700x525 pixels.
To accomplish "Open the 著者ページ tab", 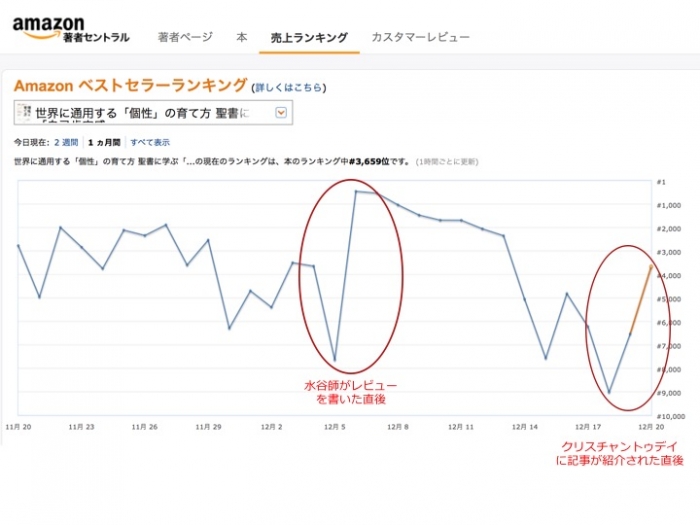I will pos(185,37).
